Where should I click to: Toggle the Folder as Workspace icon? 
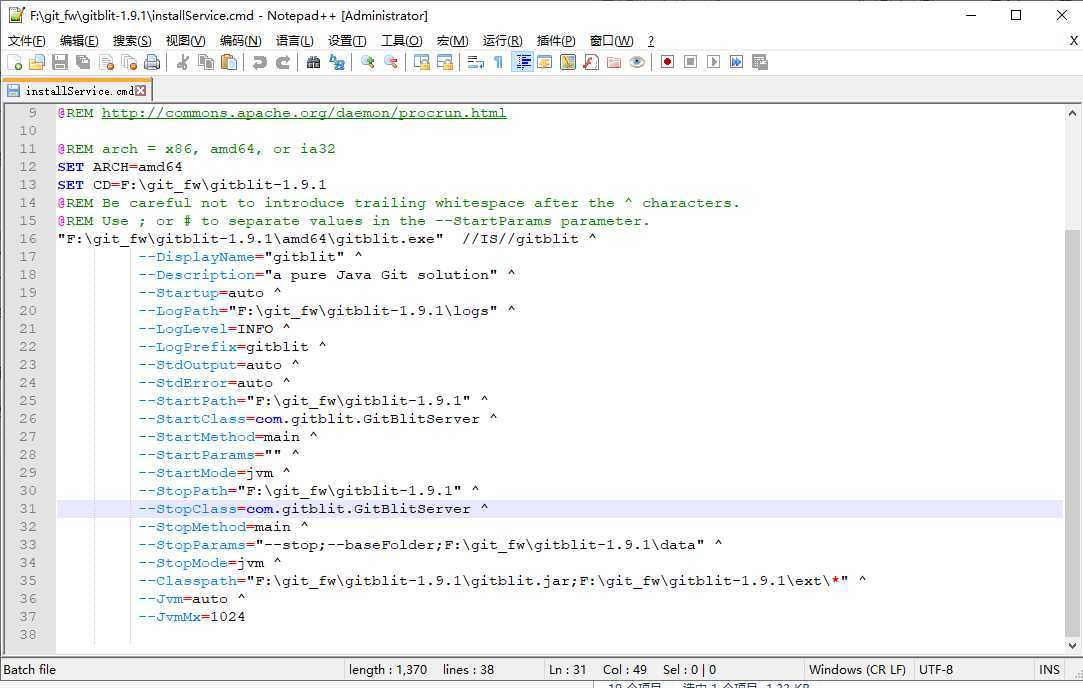point(614,62)
